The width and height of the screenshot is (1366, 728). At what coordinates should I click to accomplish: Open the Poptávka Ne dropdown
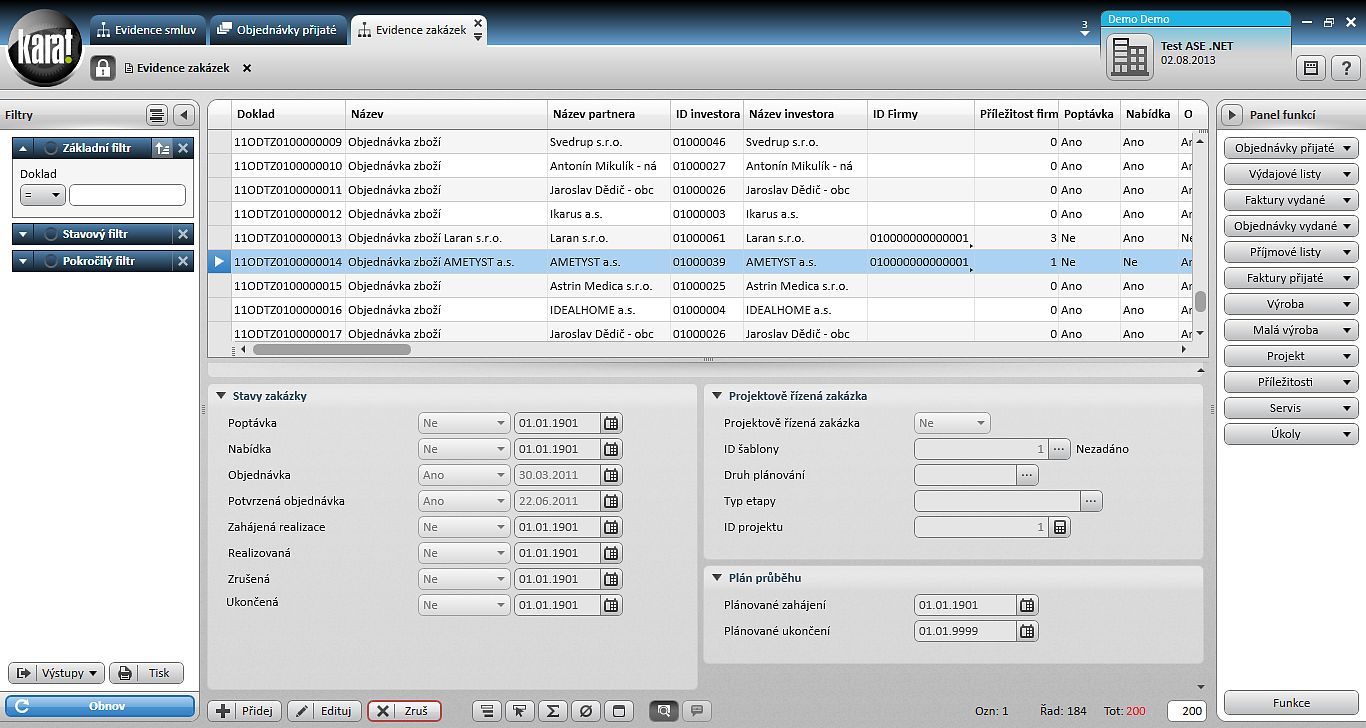(x=464, y=423)
